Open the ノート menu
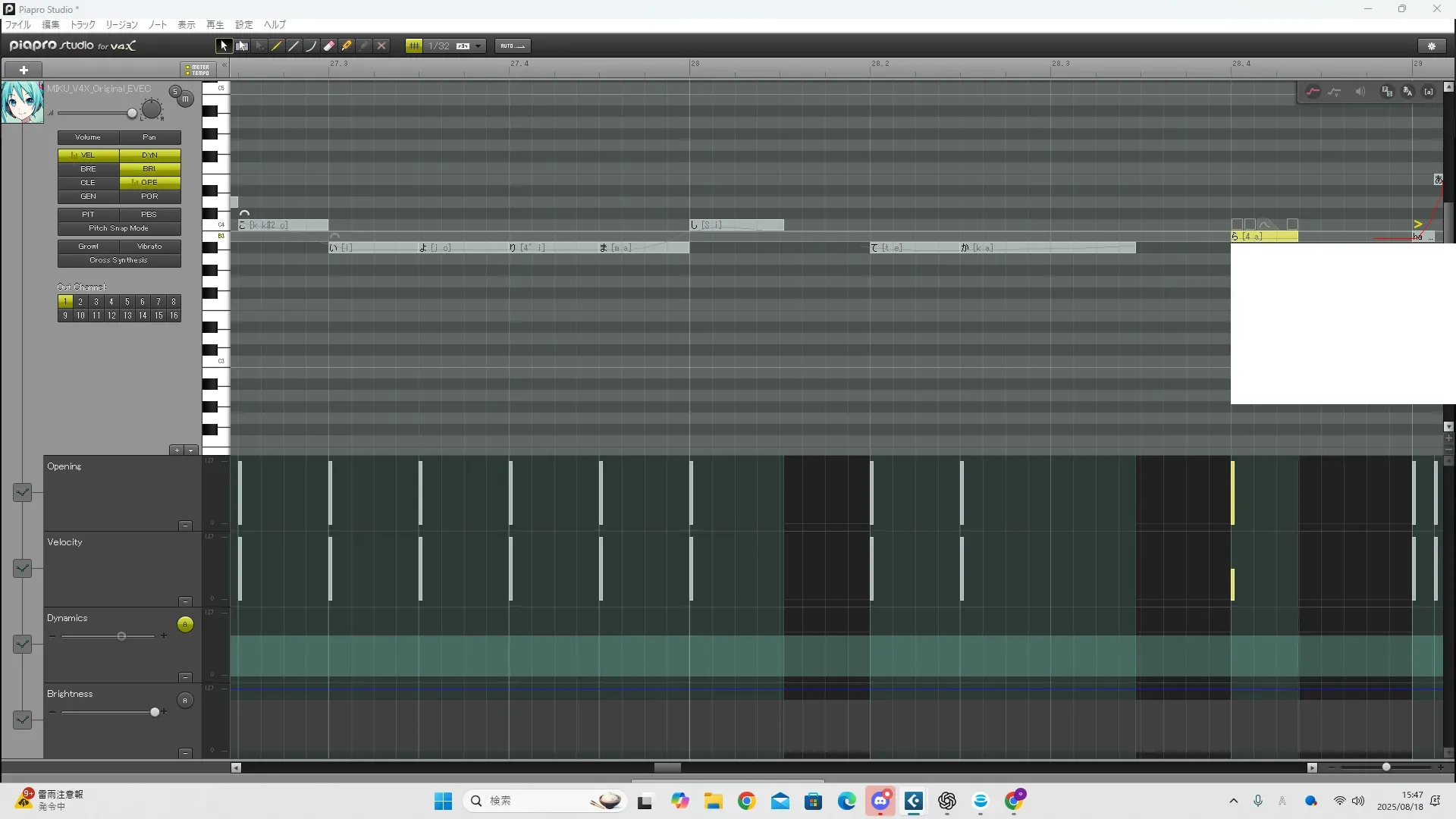 158,25
